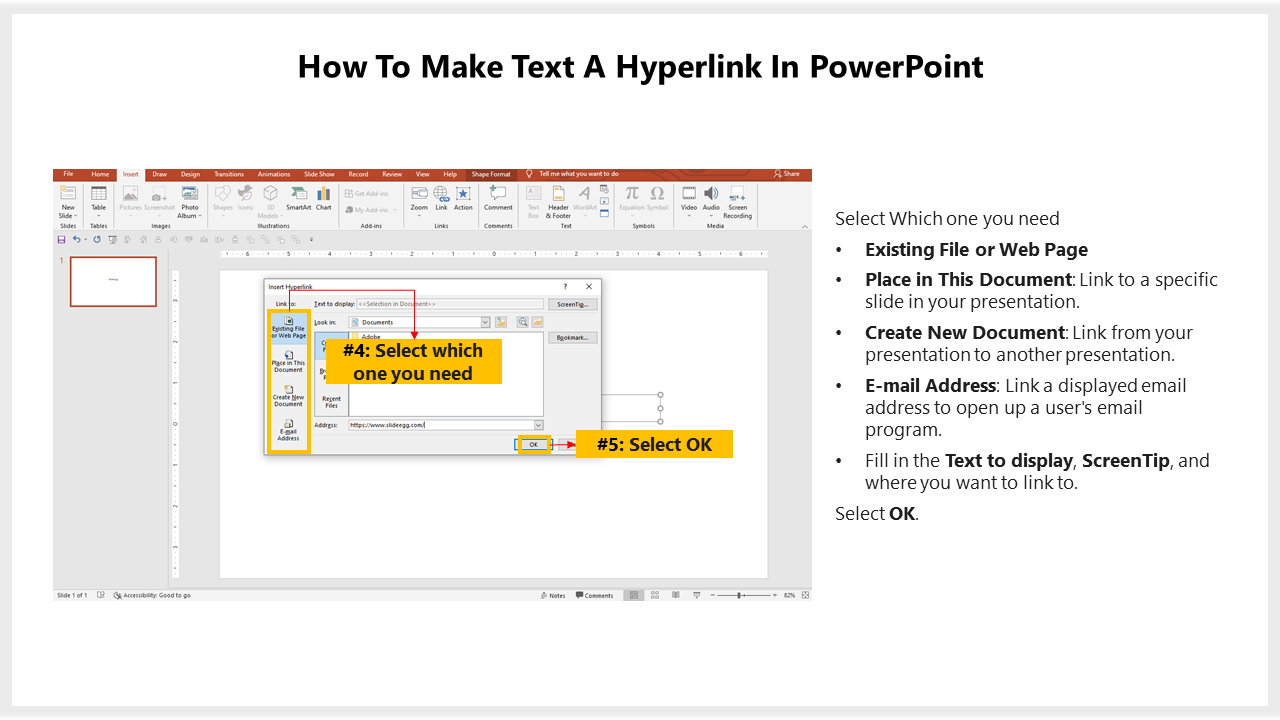Image resolution: width=1280 pixels, height=720 pixels.
Task: Click the Screenshot icon
Action: pos(159,194)
